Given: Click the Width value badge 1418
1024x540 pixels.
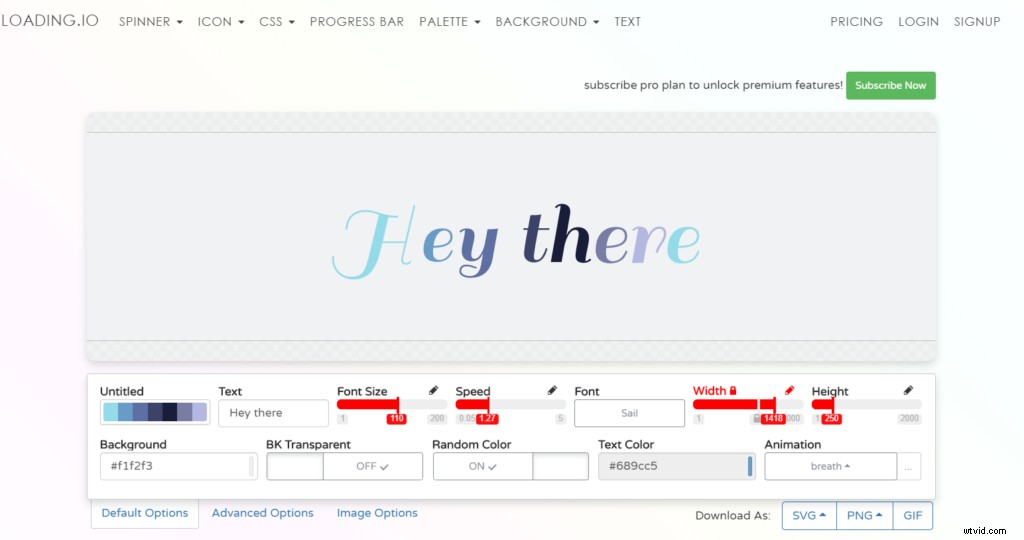Looking at the screenshot, I should tap(773, 419).
